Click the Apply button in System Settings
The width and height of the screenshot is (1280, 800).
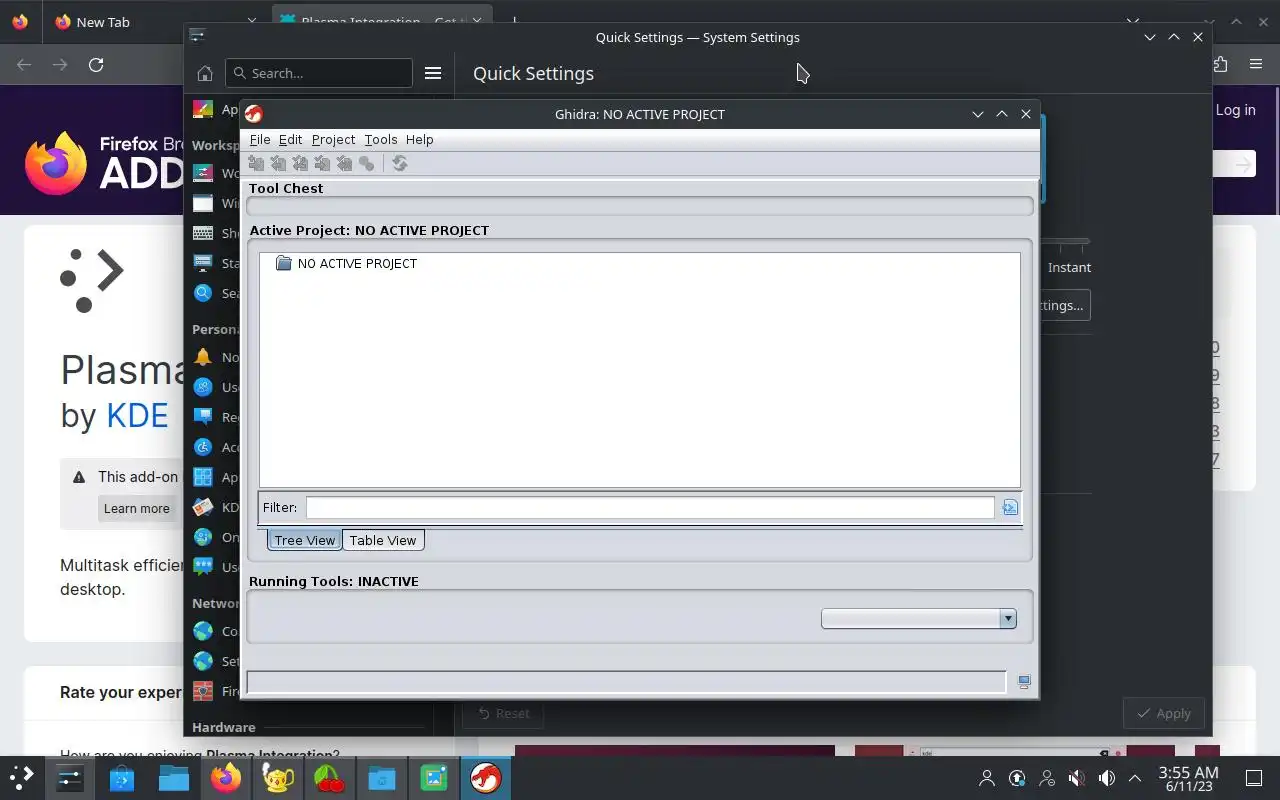pyautogui.click(x=1163, y=713)
